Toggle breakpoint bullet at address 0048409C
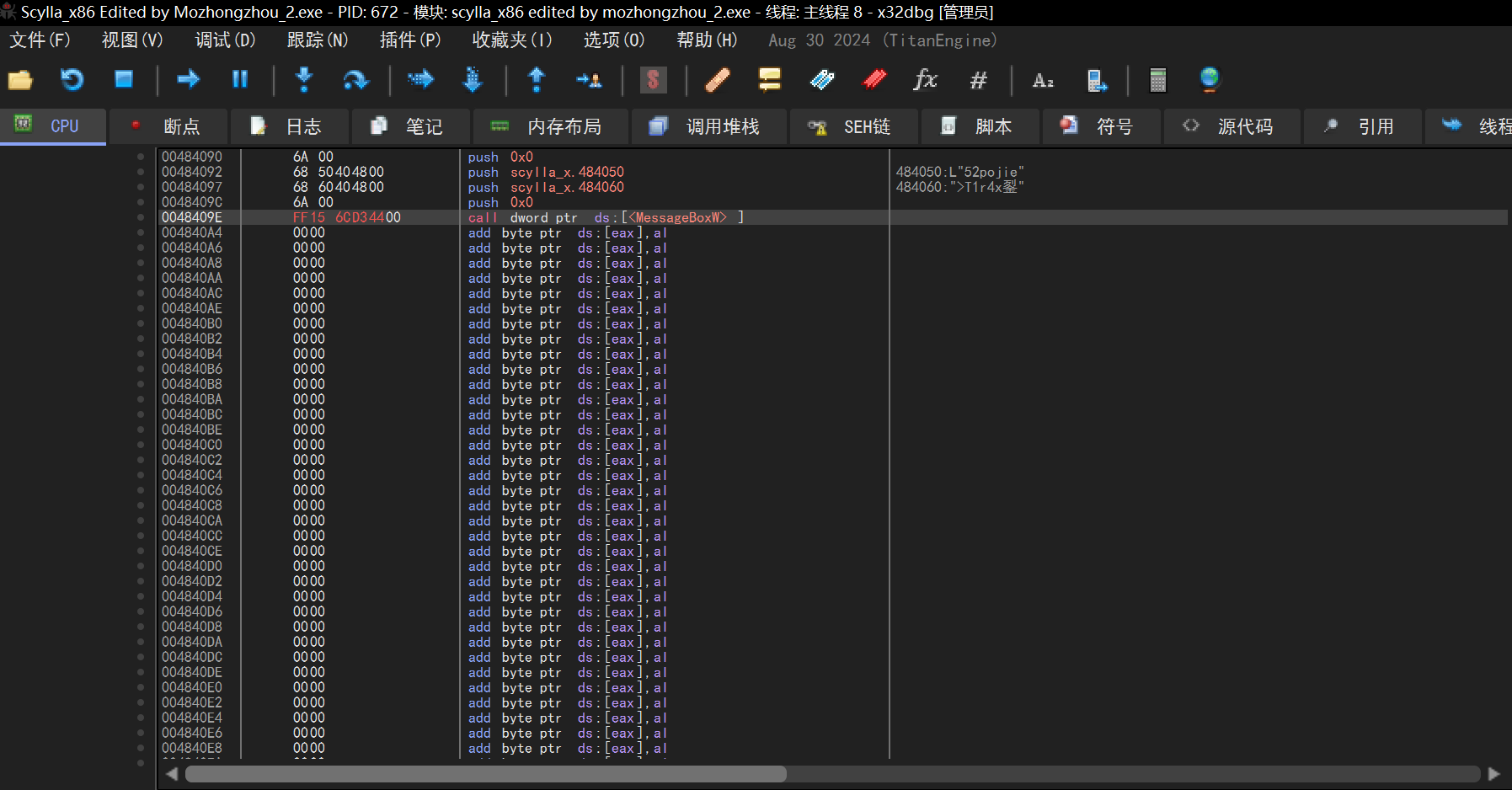The width and height of the screenshot is (1512, 790). [141, 202]
